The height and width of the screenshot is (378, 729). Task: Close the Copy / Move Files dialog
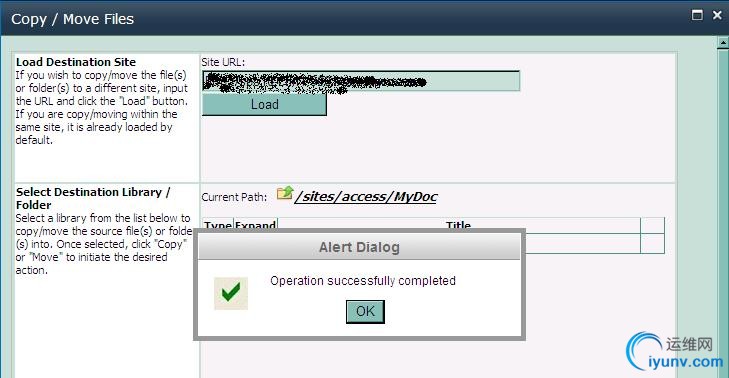click(717, 15)
